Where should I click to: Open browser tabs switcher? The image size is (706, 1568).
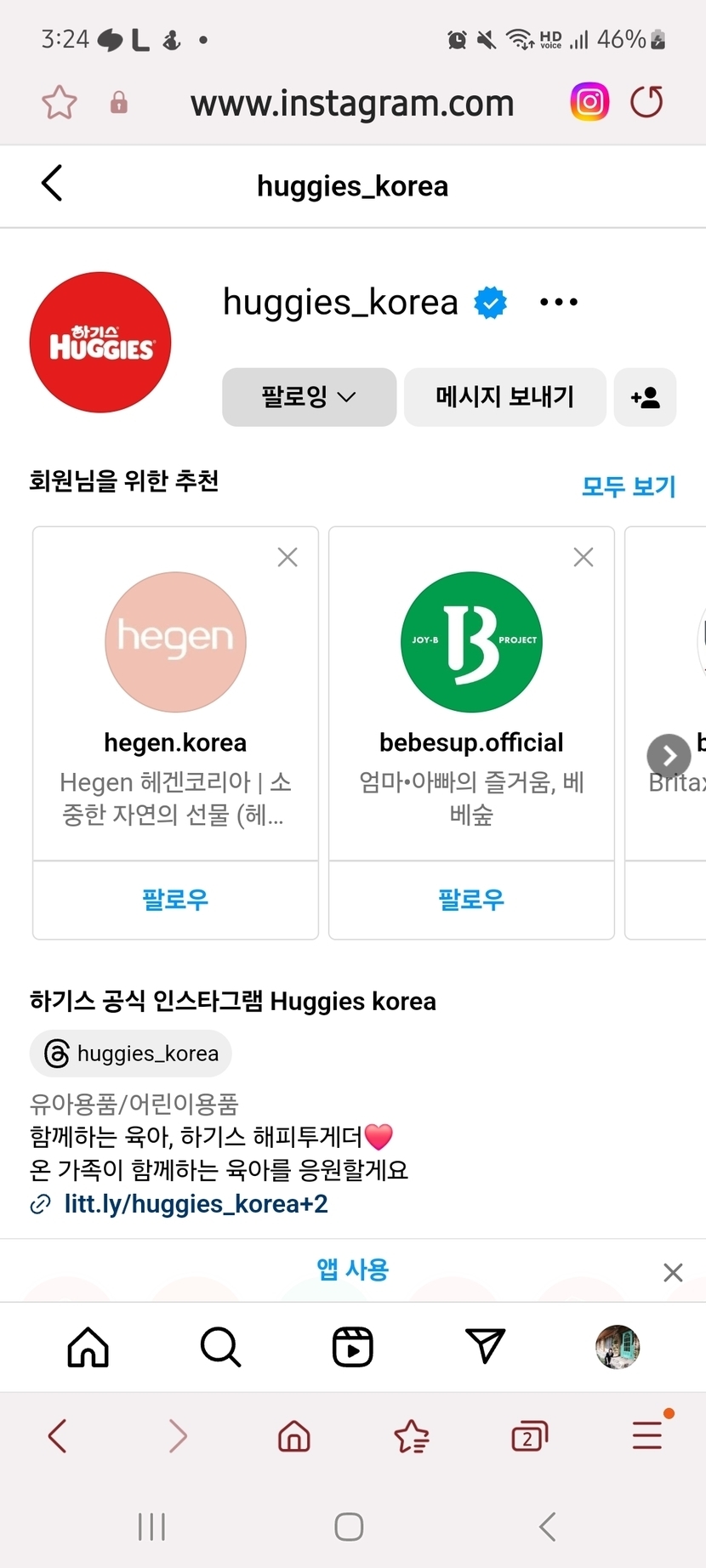(x=529, y=1436)
